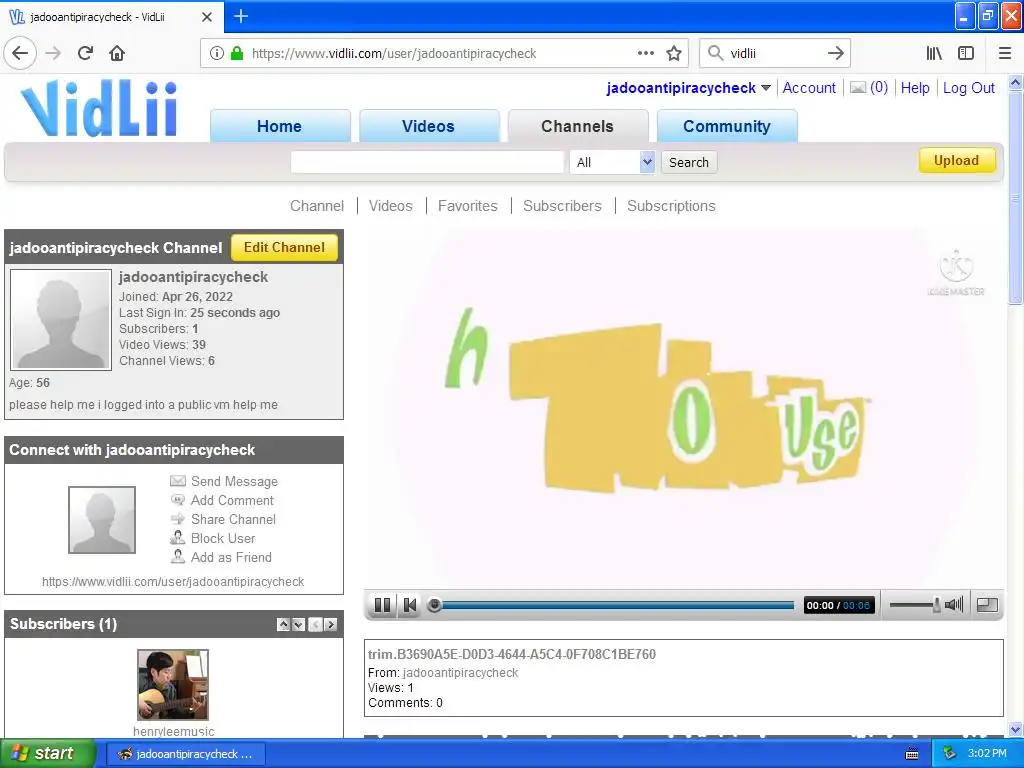The image size is (1024, 768).
Task: Go to browser home page
Action: [x=117, y=54]
